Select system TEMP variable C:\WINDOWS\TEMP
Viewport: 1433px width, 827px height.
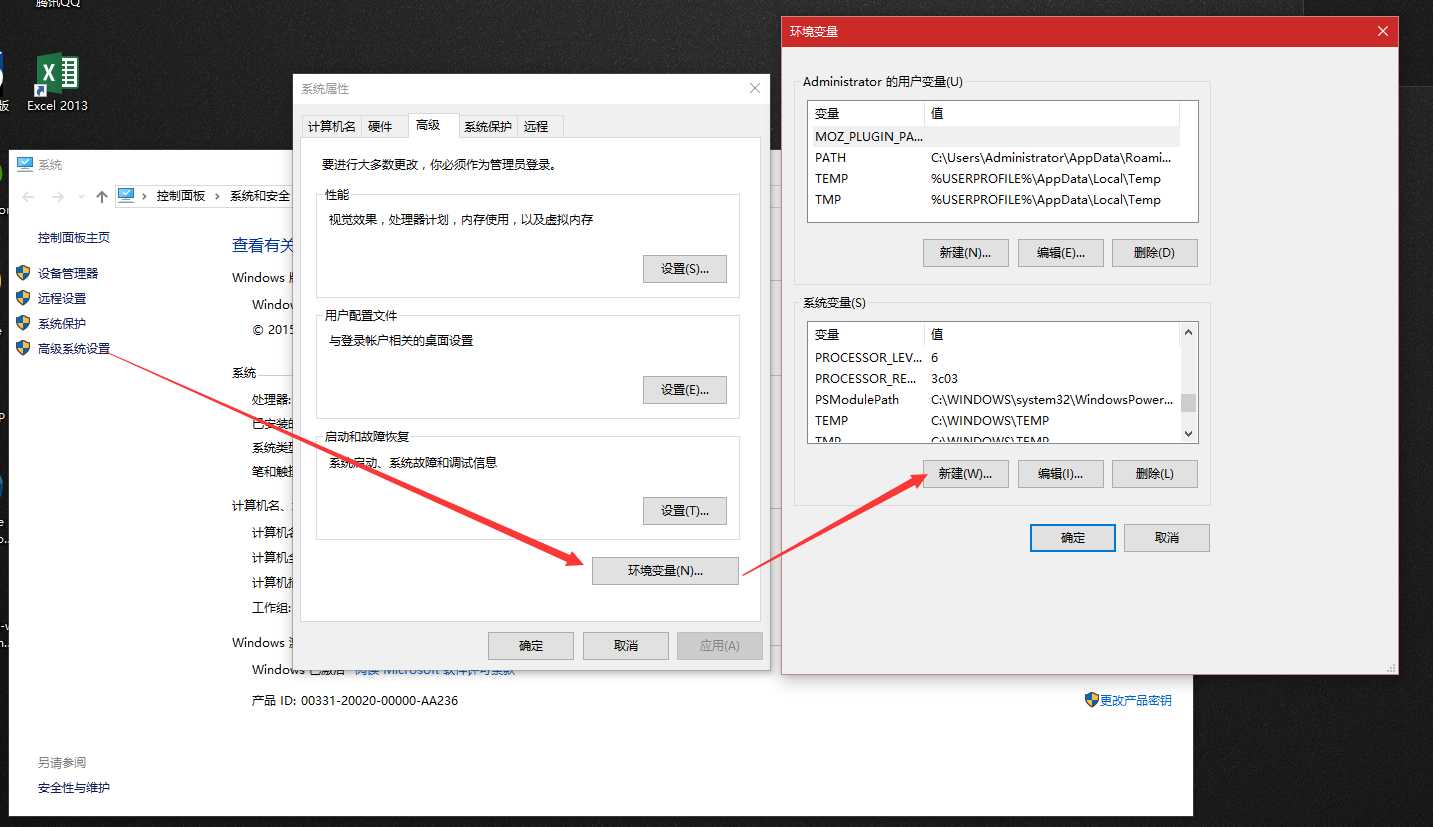[x=994, y=420]
